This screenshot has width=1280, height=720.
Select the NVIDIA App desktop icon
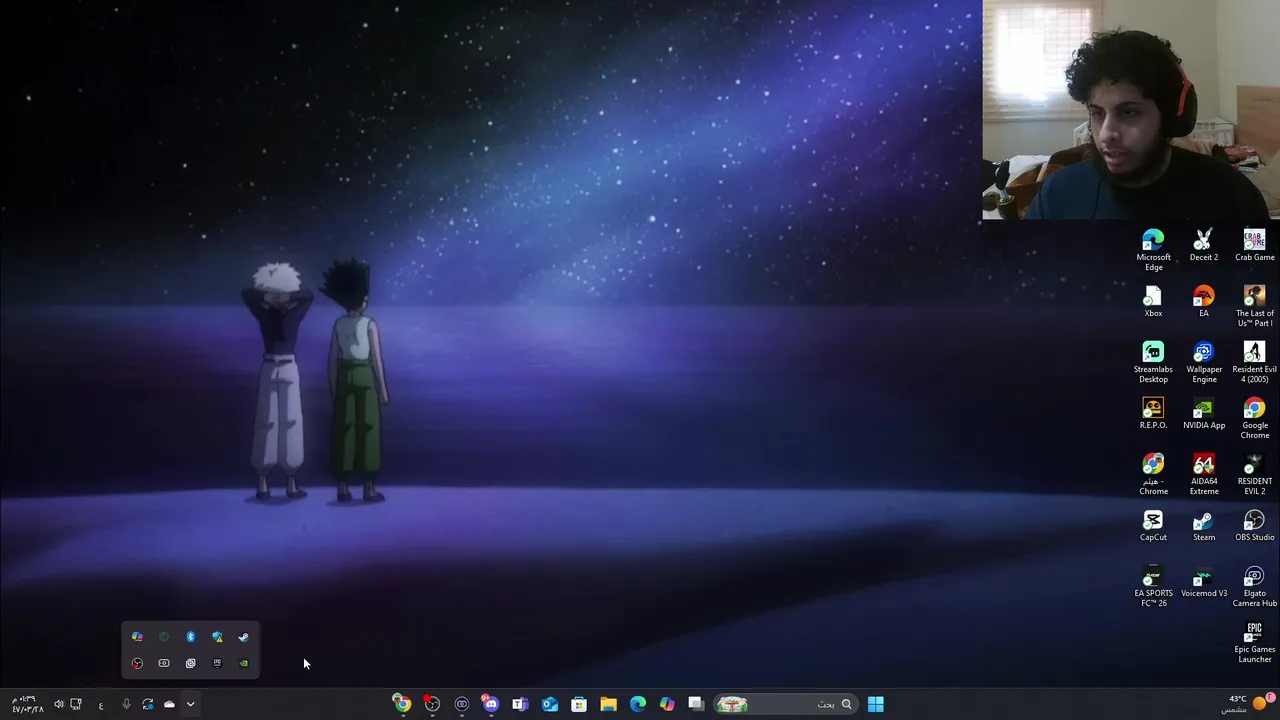point(1204,413)
